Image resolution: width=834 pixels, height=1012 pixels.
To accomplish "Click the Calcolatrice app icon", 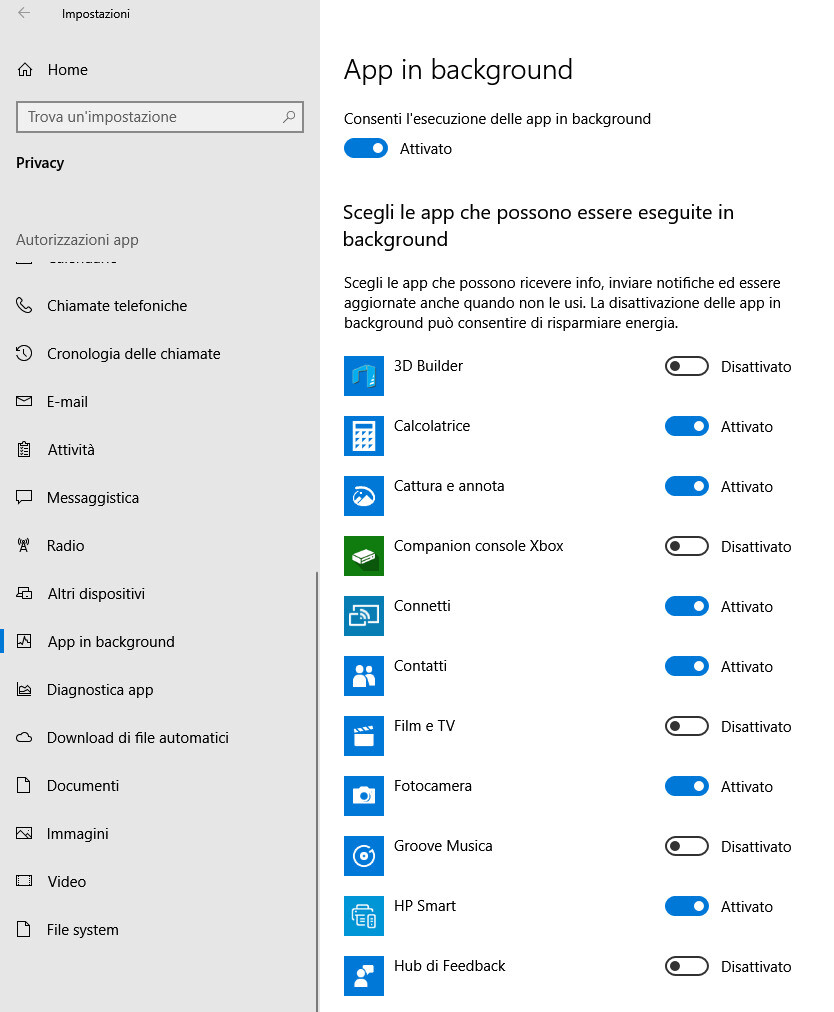I will coord(363,436).
